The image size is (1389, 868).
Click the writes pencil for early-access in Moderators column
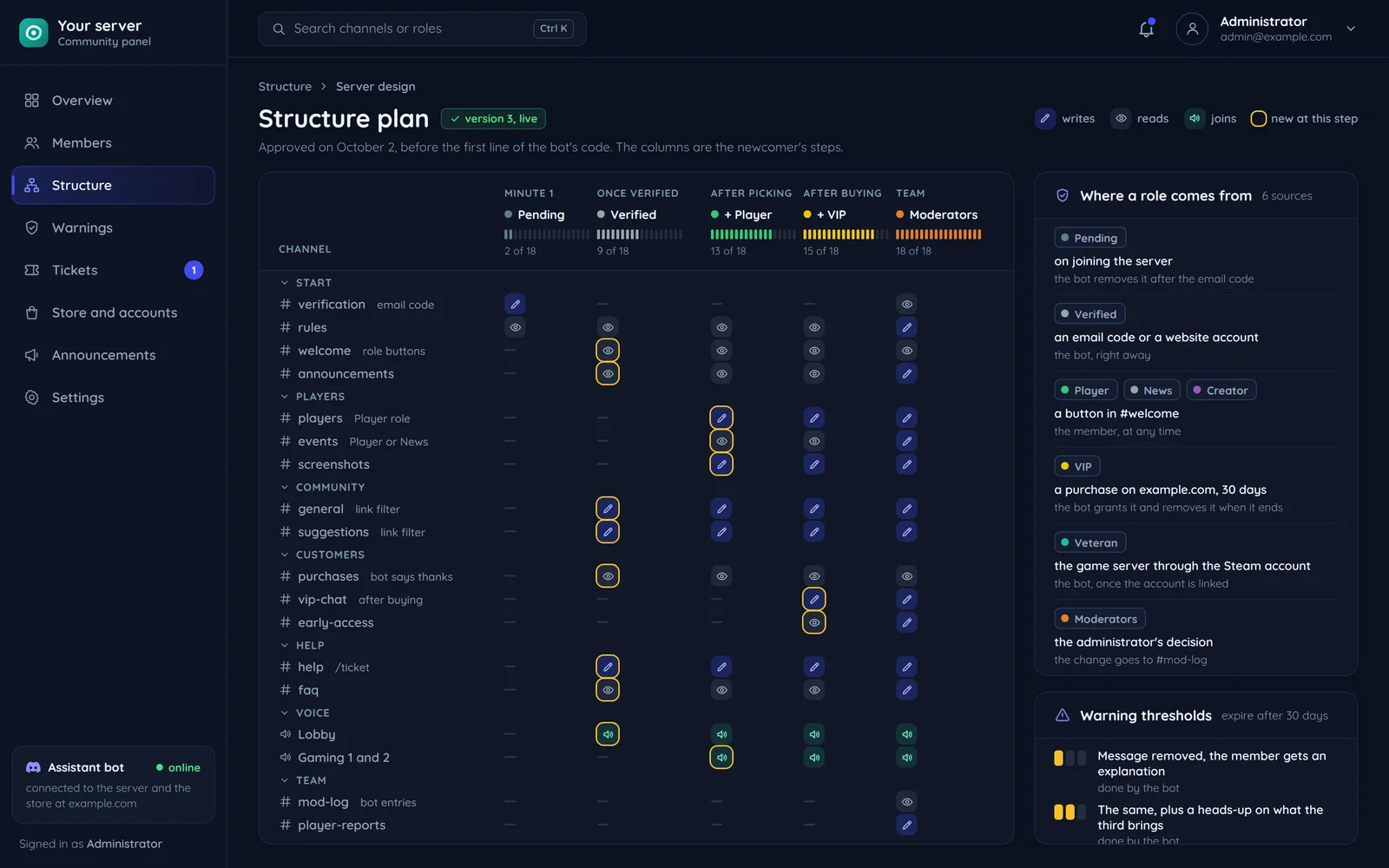906,622
